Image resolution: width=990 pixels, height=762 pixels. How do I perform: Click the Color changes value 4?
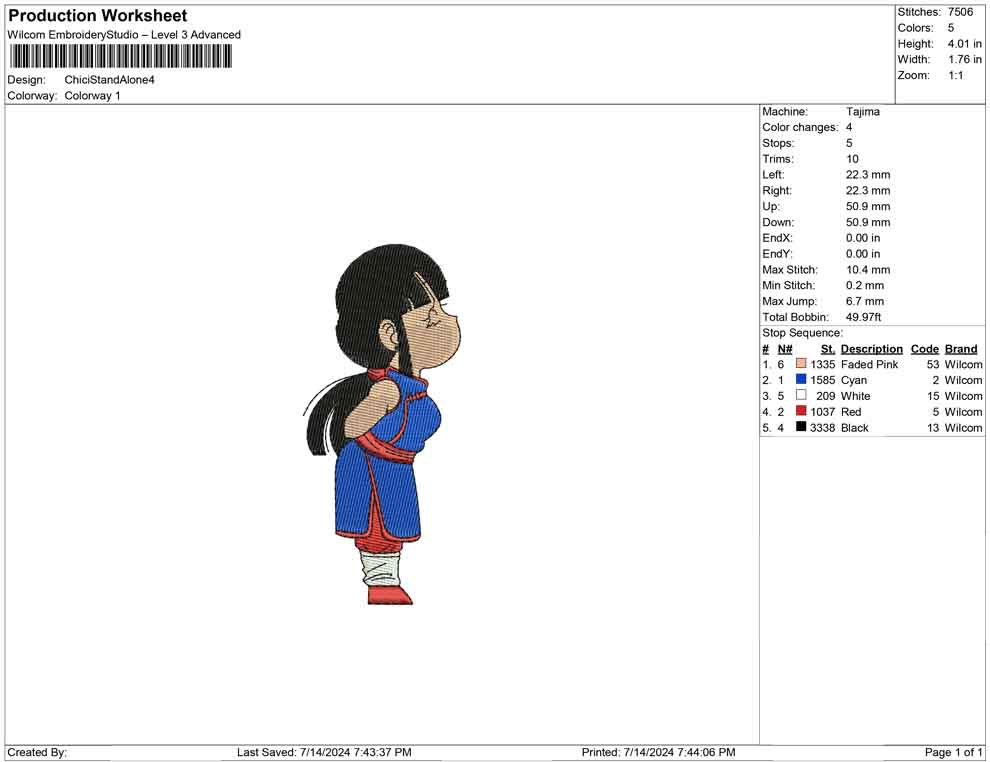click(849, 128)
